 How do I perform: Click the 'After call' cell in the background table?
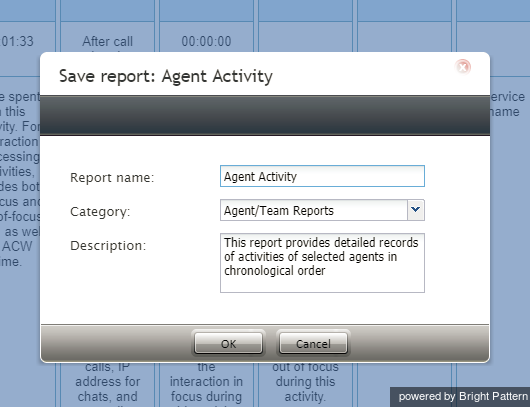click(107, 41)
